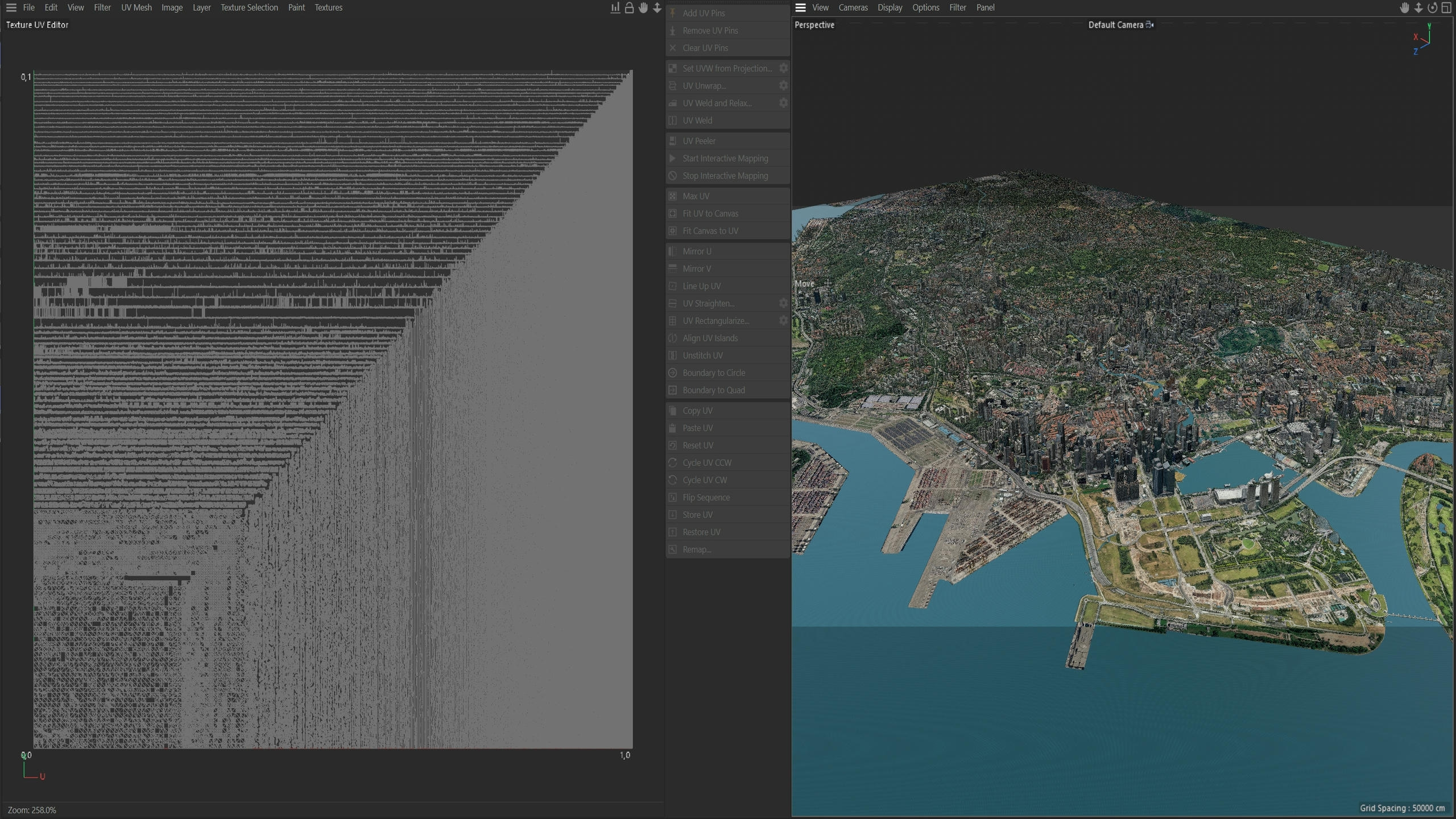Click Add UV Pins command

(728, 13)
